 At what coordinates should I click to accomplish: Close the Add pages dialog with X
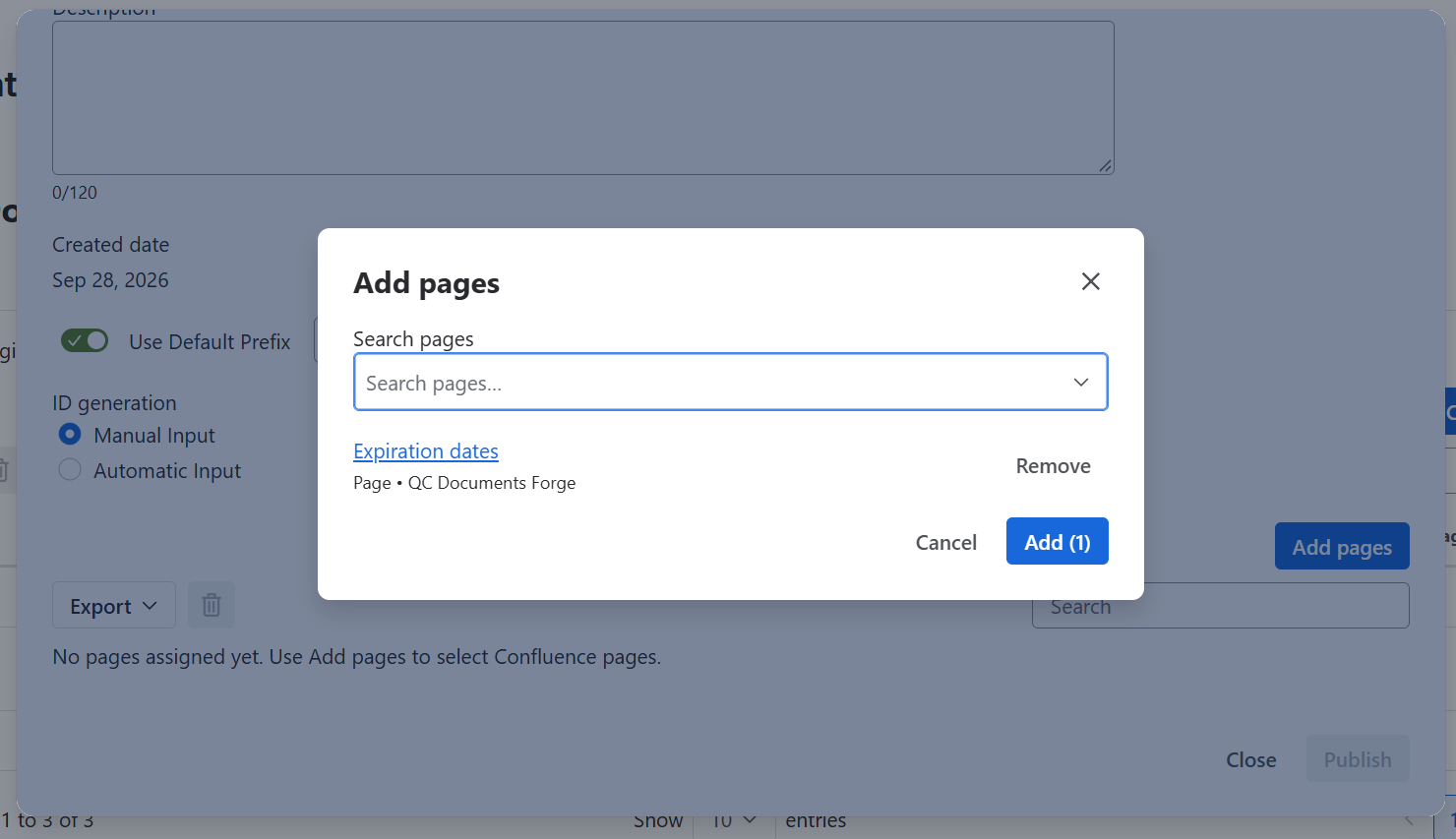point(1090,281)
